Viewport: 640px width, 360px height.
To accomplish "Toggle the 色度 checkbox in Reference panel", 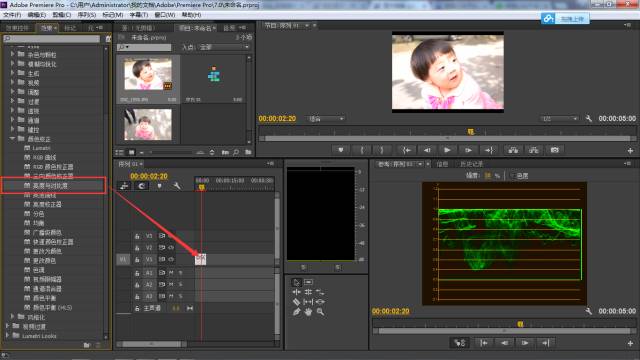I will (x=513, y=176).
